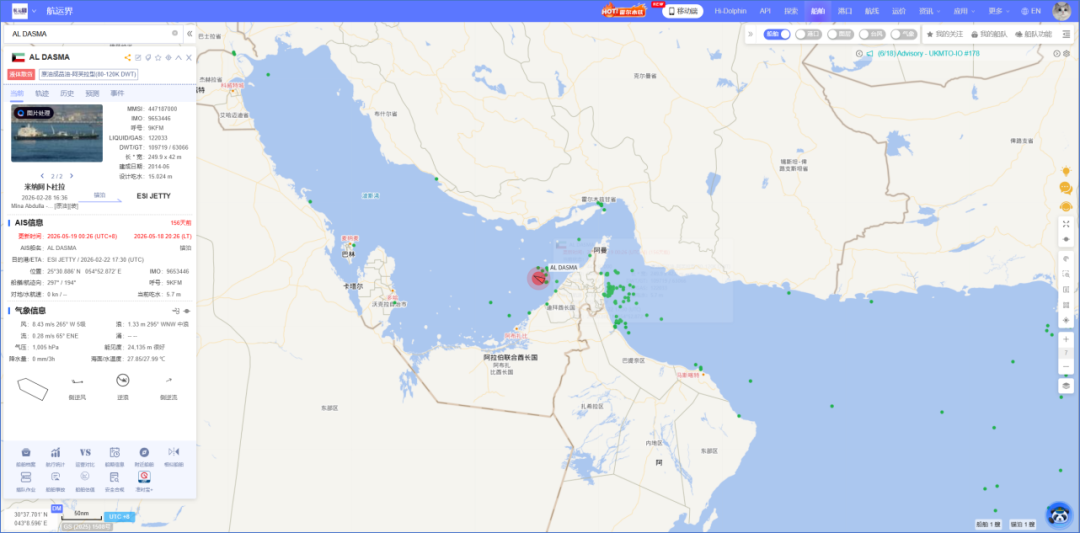1080x533 pixels.
Task: Toggle fullscreen map view icon
Action: pyautogui.click(x=1066, y=224)
